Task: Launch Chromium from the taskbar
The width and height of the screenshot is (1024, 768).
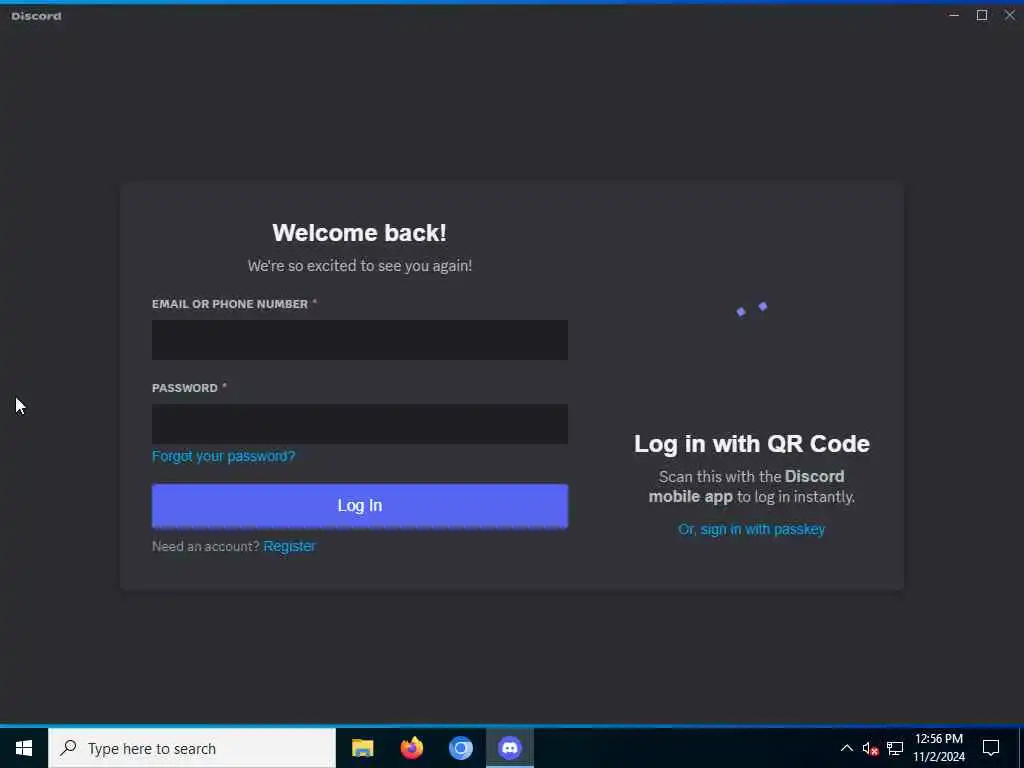Action: pos(460,748)
